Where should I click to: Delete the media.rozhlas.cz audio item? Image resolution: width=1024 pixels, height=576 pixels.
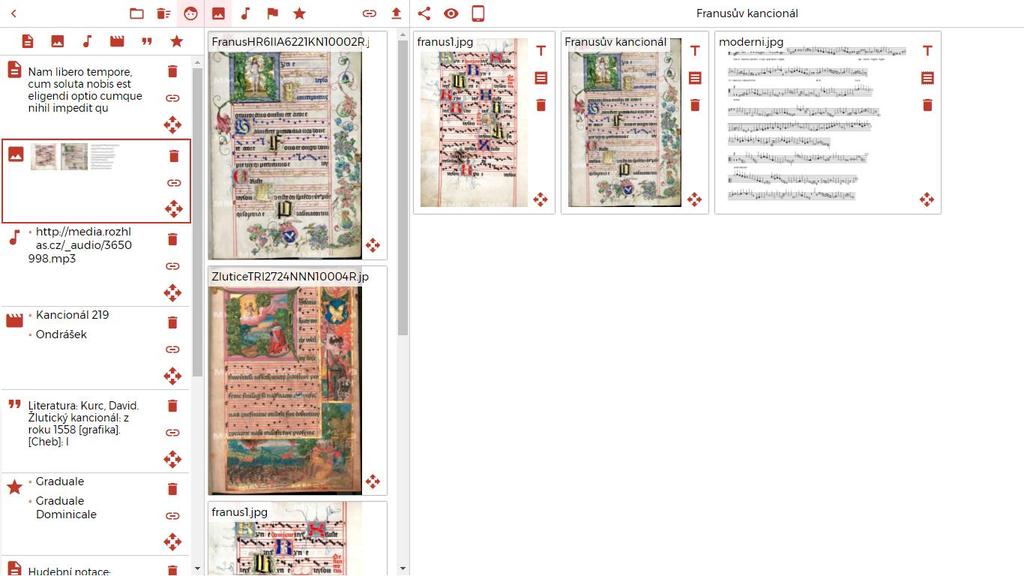click(x=172, y=239)
